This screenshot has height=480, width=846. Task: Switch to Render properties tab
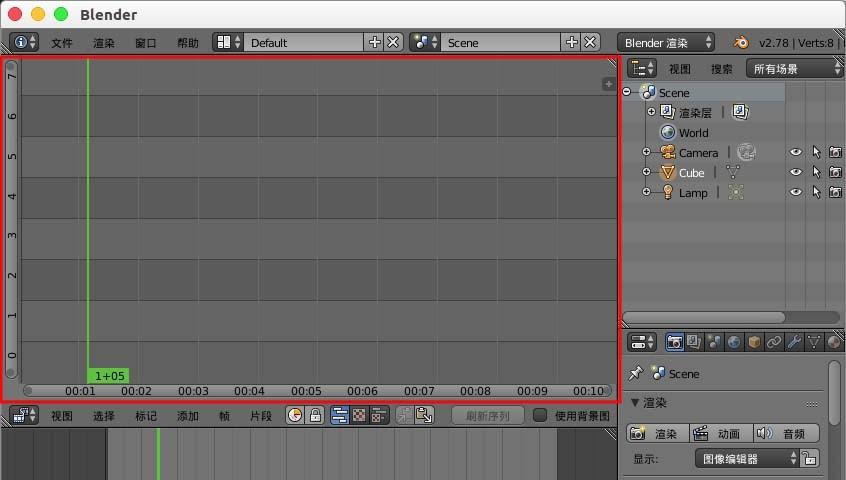pyautogui.click(x=674, y=342)
